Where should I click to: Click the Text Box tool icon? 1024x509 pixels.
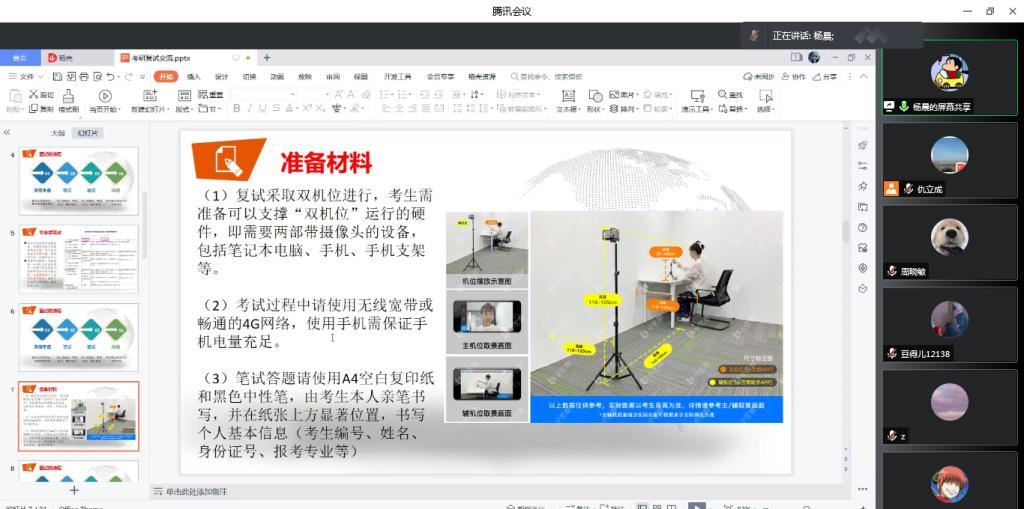point(567,96)
